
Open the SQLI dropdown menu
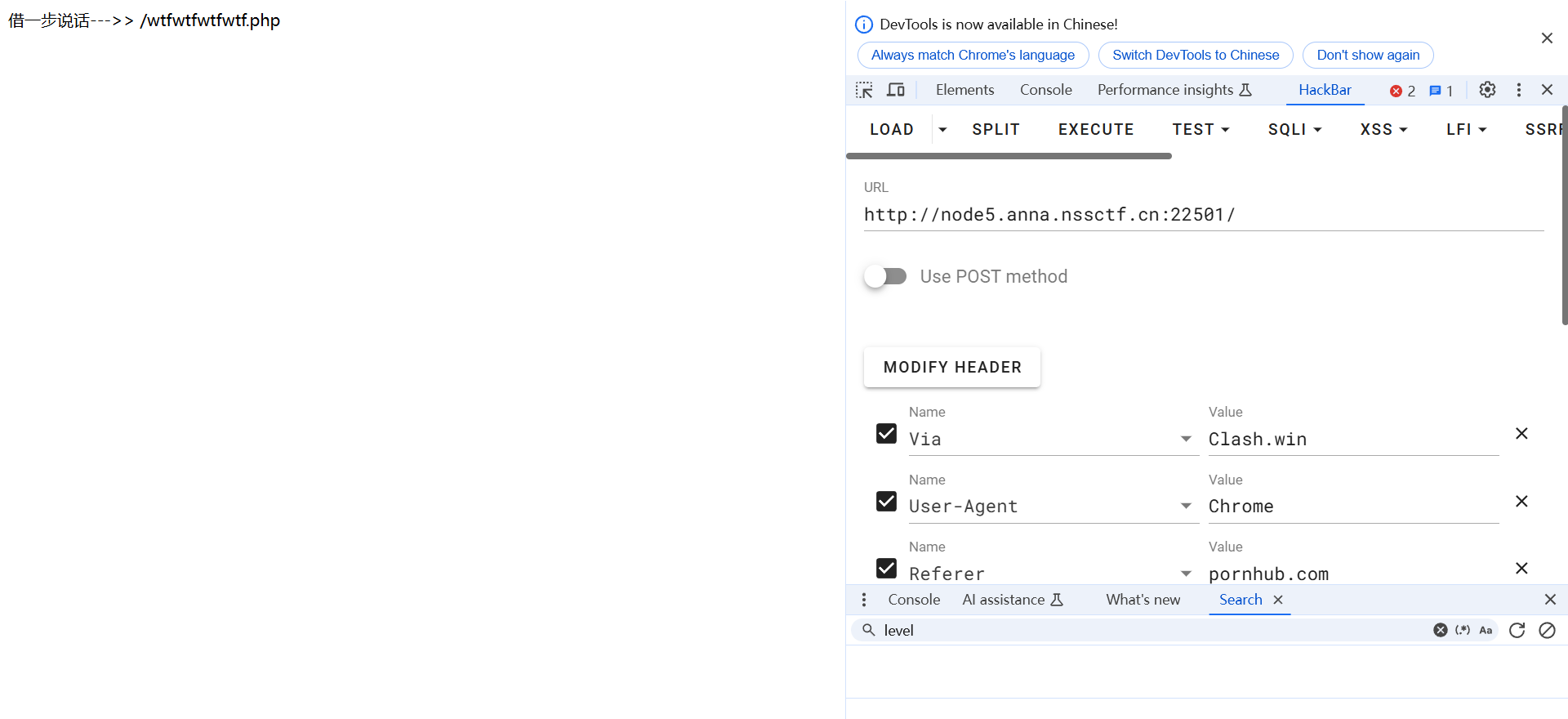[x=1294, y=129]
